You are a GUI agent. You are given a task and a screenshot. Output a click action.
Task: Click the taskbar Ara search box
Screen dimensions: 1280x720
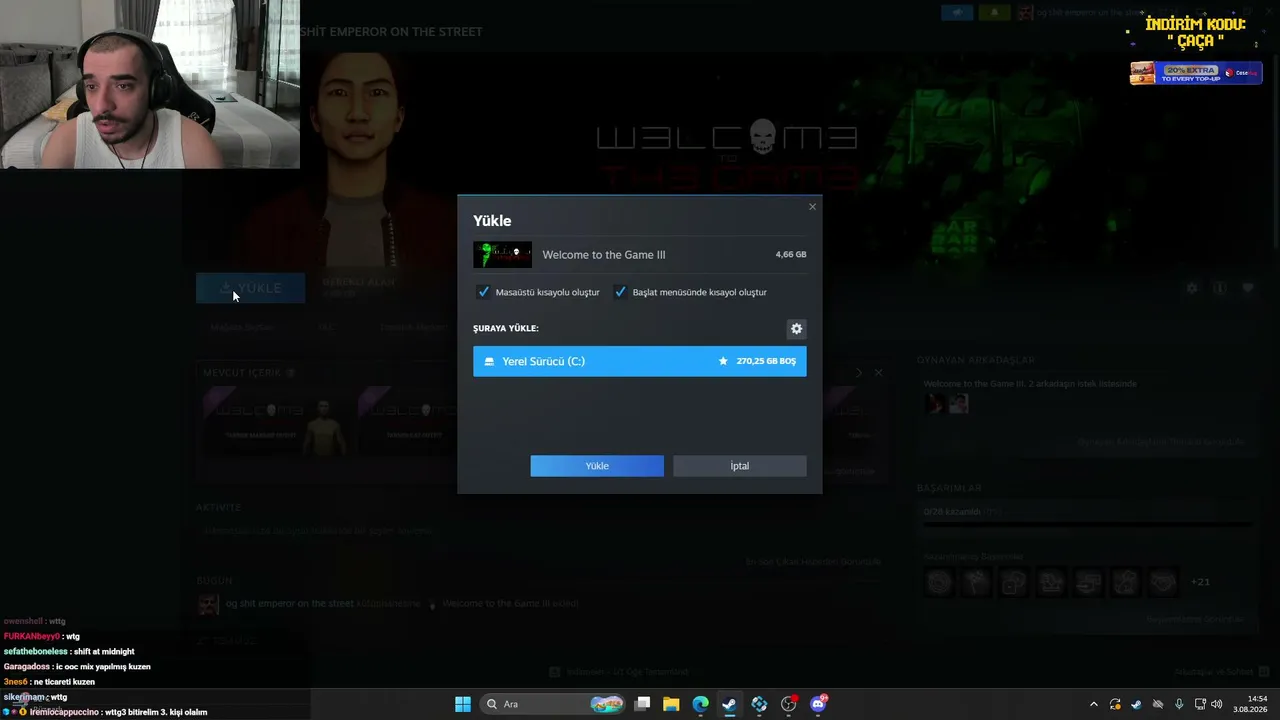click(x=552, y=704)
